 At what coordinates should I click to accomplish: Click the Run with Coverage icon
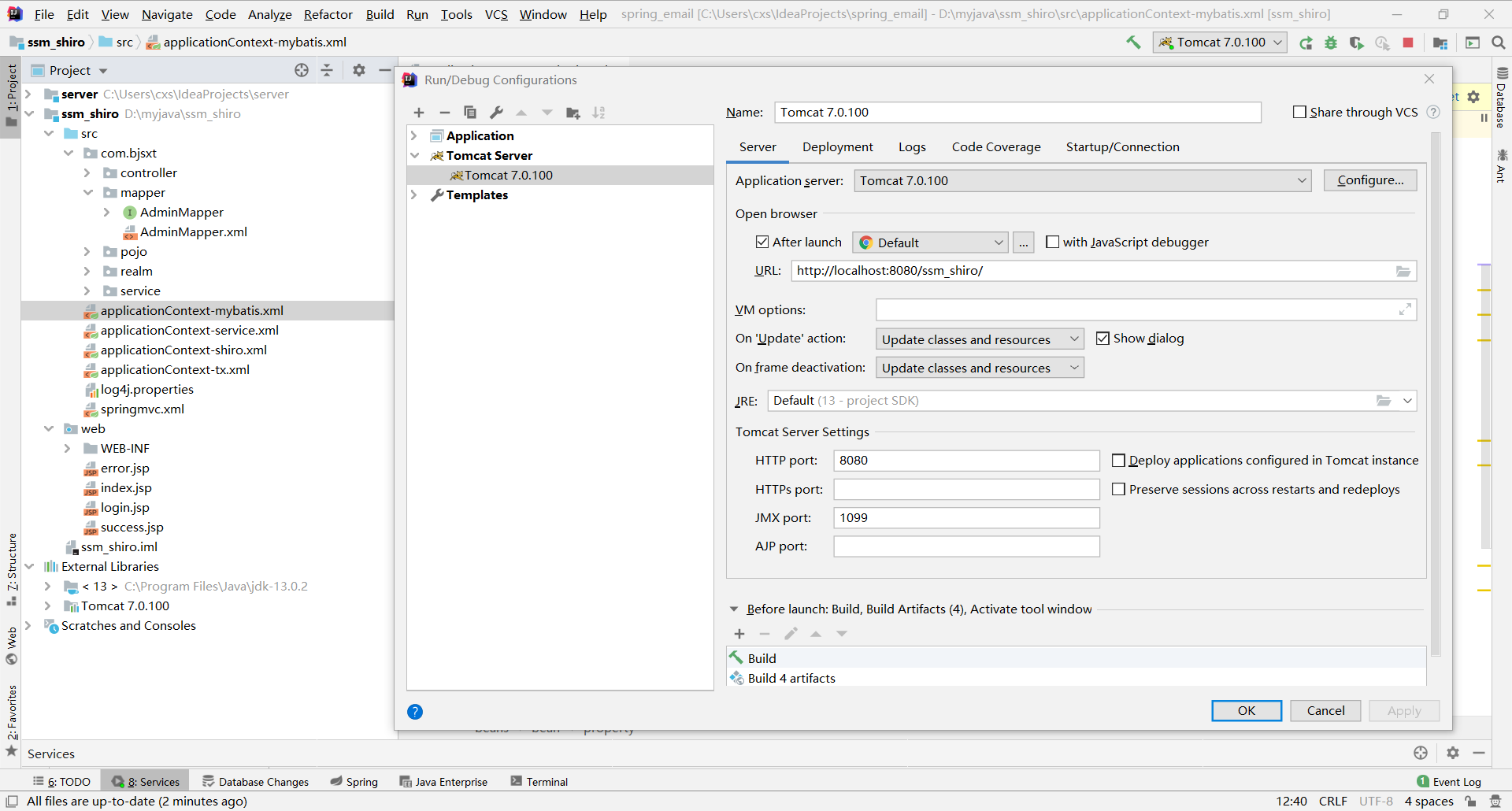tap(1356, 43)
